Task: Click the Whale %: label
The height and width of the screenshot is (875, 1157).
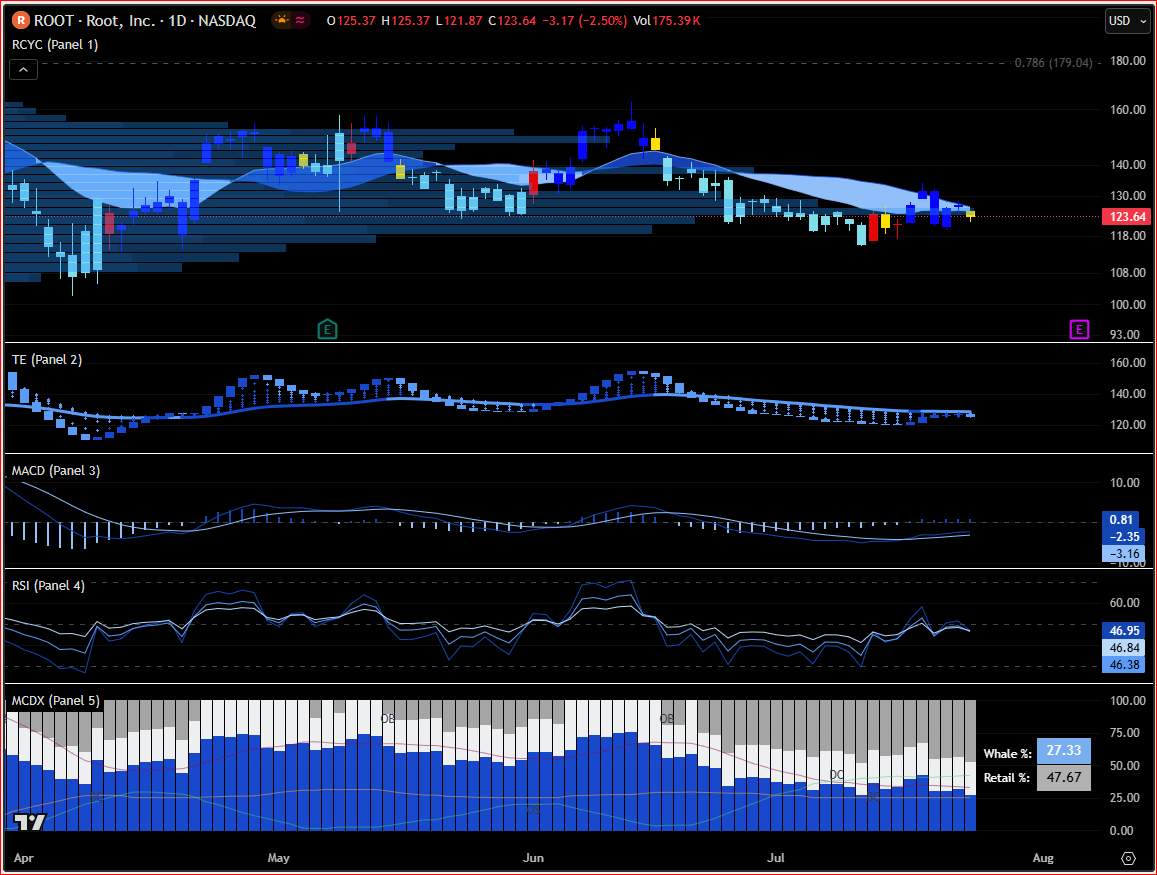Action: [1007, 753]
